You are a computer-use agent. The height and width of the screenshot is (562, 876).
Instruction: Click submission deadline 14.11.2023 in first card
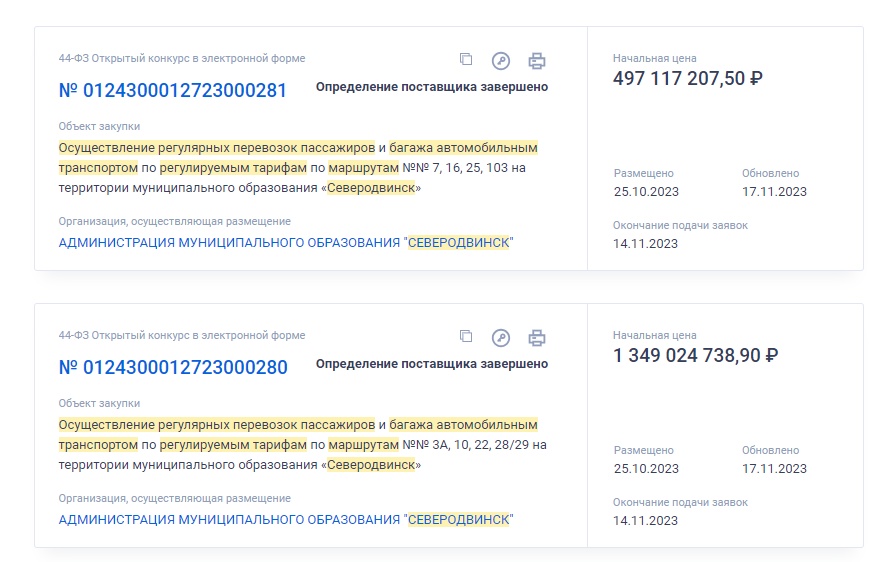645,244
